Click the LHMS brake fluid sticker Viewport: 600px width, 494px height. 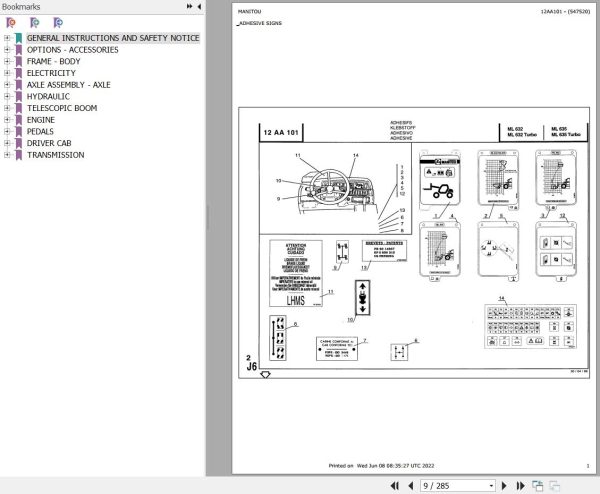296,273
